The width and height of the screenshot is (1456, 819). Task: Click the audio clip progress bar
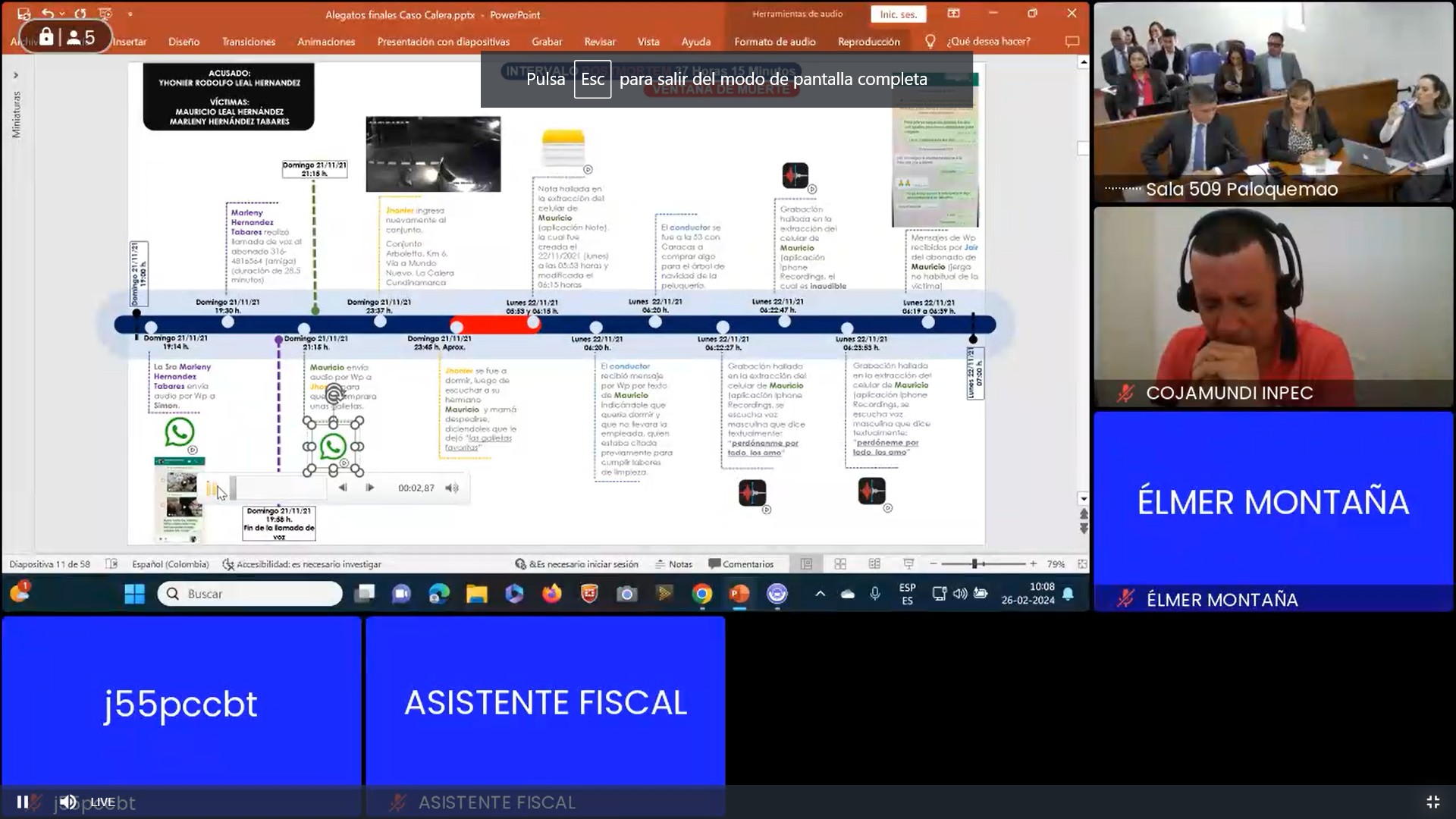pyautogui.click(x=278, y=488)
